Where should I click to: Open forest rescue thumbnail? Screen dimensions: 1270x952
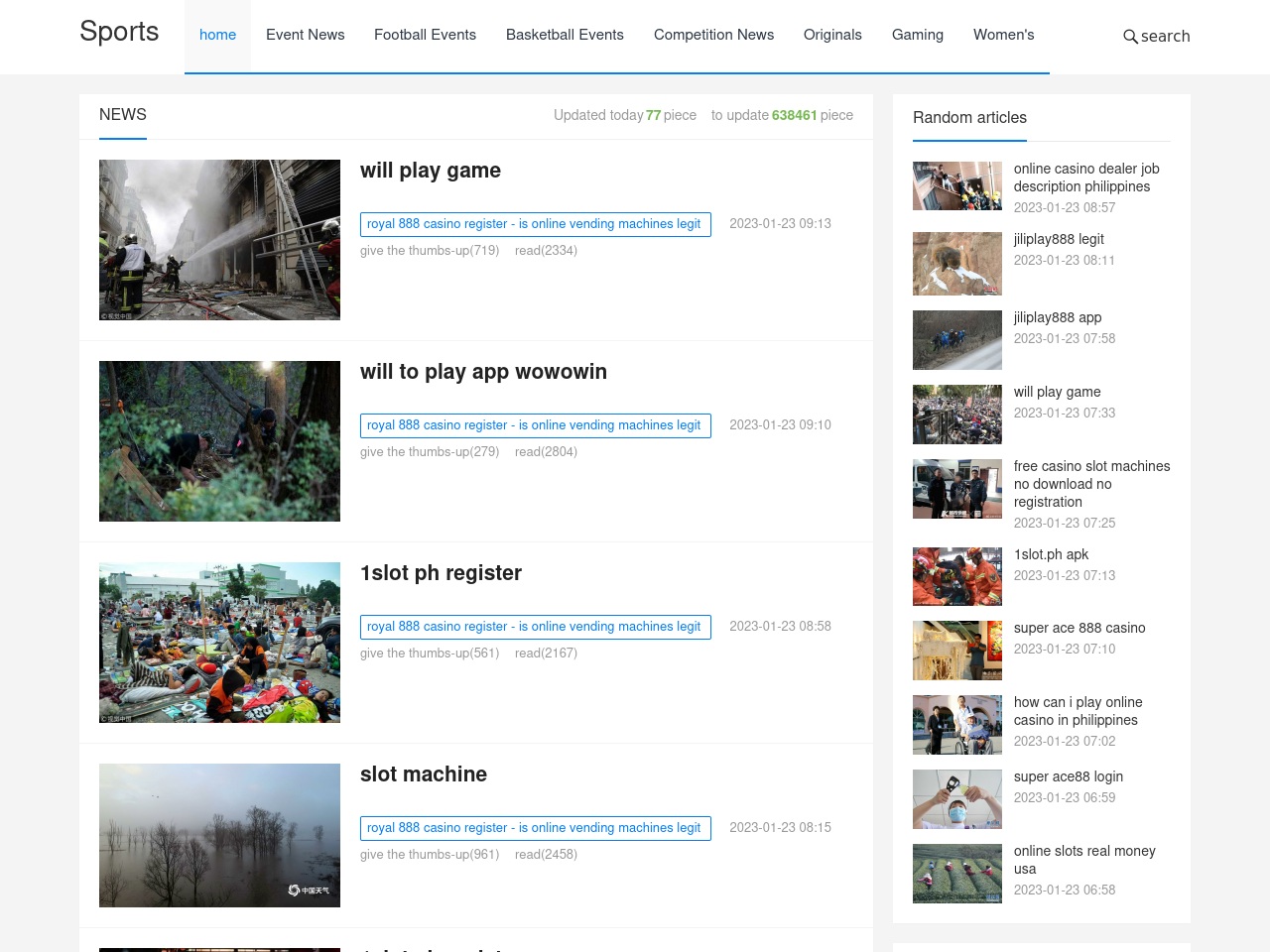(219, 441)
